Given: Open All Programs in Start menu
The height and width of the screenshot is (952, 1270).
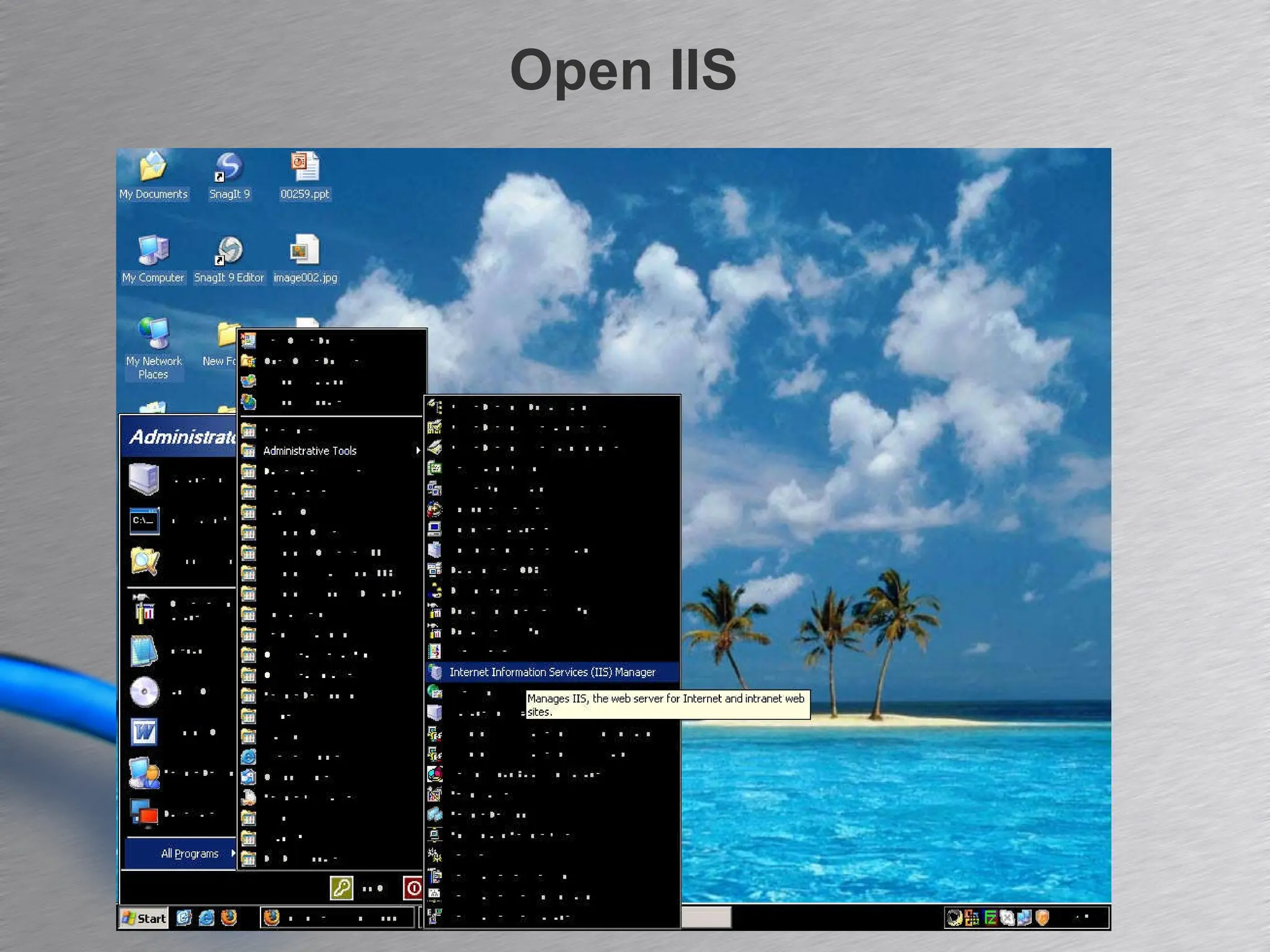Looking at the screenshot, I should [180, 853].
